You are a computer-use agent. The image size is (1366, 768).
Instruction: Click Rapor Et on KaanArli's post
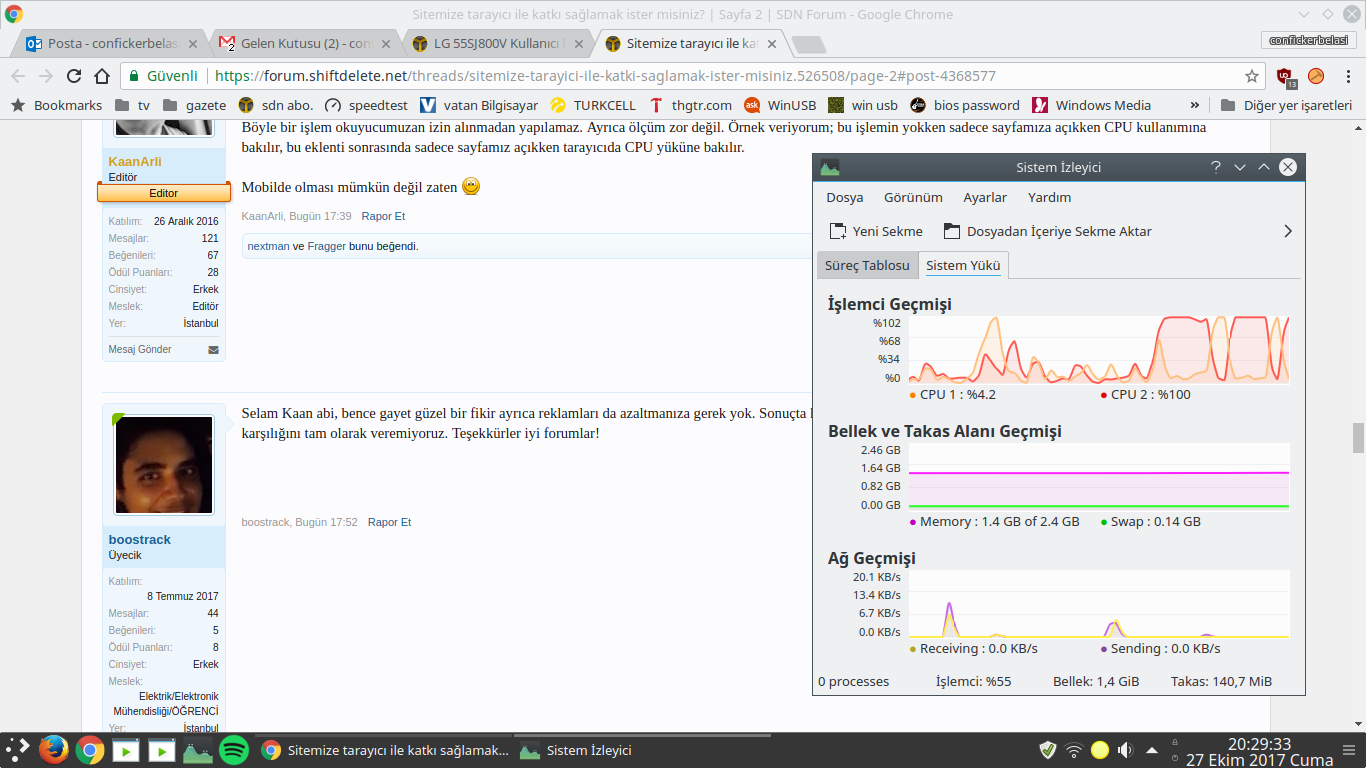(x=383, y=216)
